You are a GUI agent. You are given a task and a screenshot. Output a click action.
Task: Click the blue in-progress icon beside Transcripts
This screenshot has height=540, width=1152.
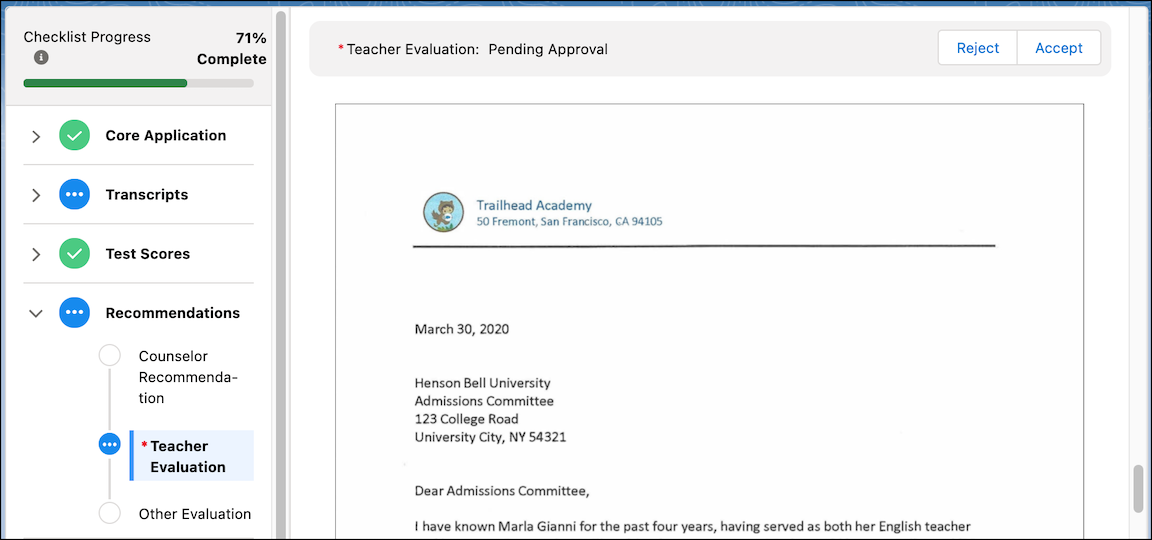coord(74,195)
